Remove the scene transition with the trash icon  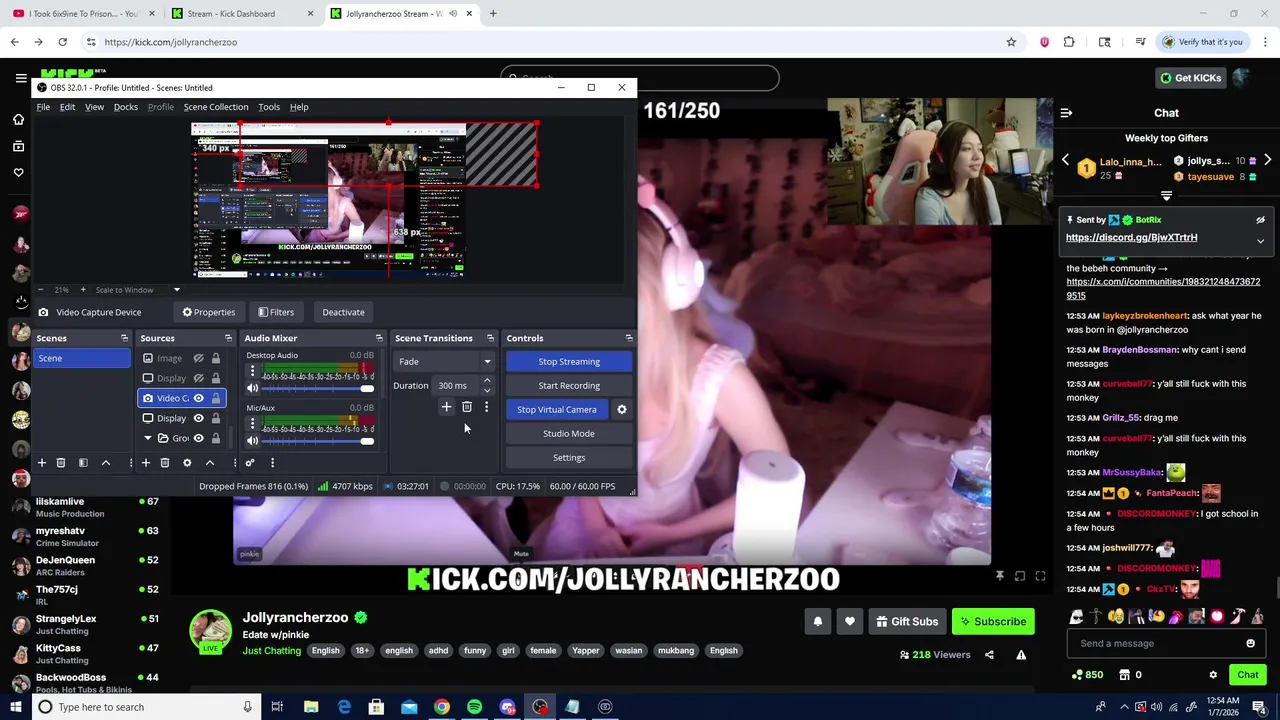467,407
